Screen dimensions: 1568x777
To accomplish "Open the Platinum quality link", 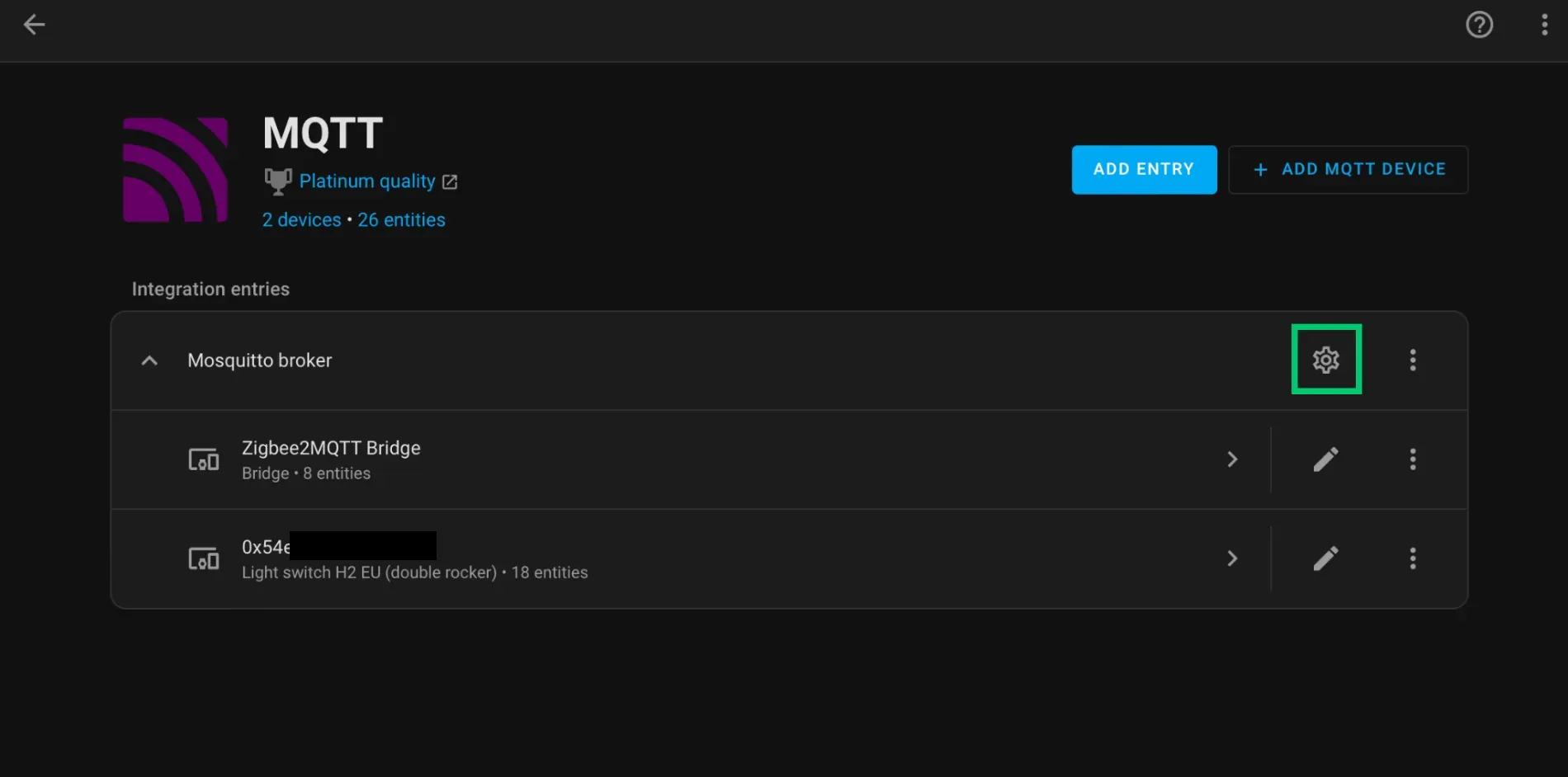I will click(367, 181).
